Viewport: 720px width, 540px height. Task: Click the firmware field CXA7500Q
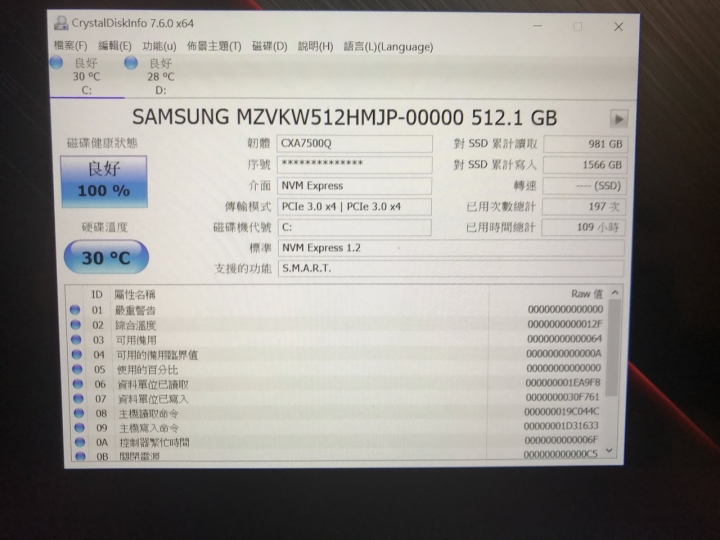coord(354,143)
